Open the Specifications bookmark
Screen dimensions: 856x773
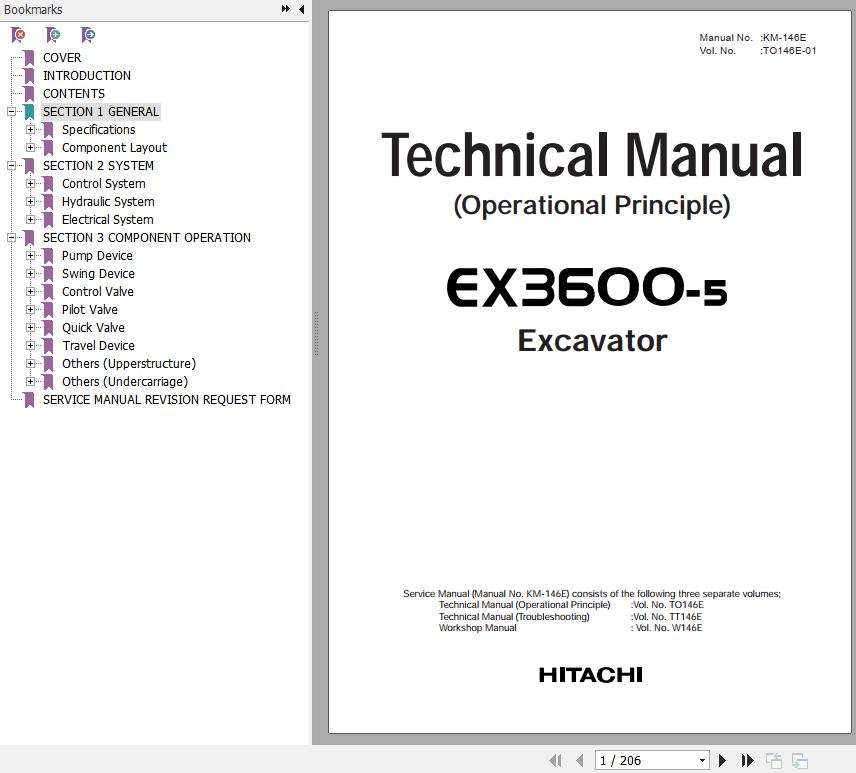point(99,130)
